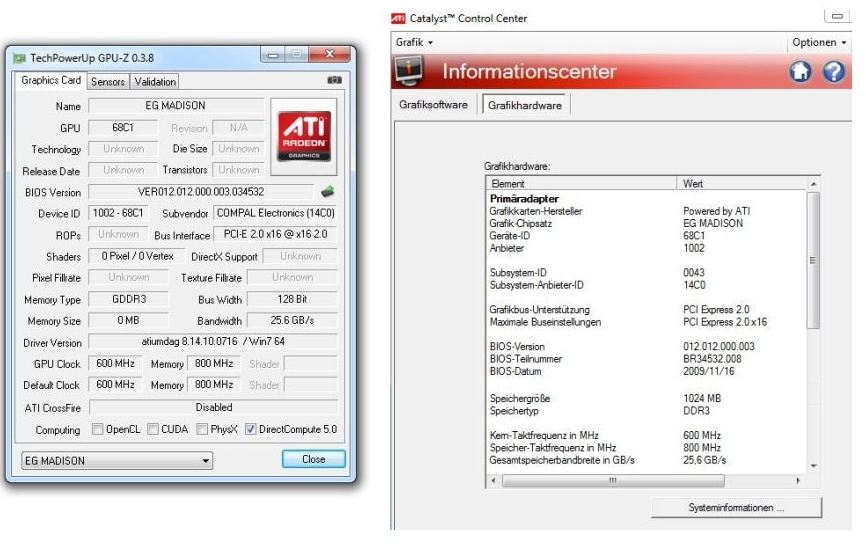The image size is (866, 549).
Task: Toggle the PhysX checkbox
Action: tap(202, 429)
